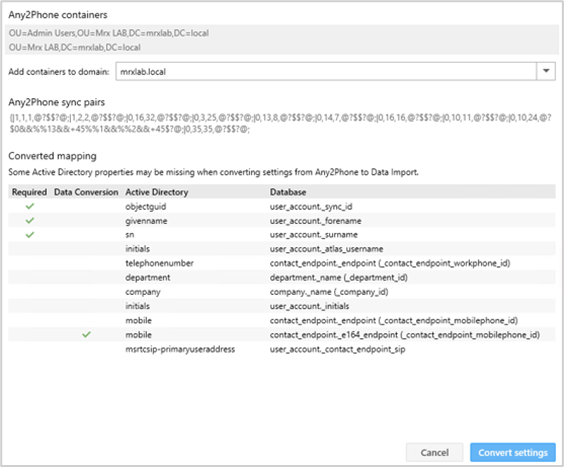The image size is (564, 467).
Task: Click department._name database cell
Action: point(338,277)
